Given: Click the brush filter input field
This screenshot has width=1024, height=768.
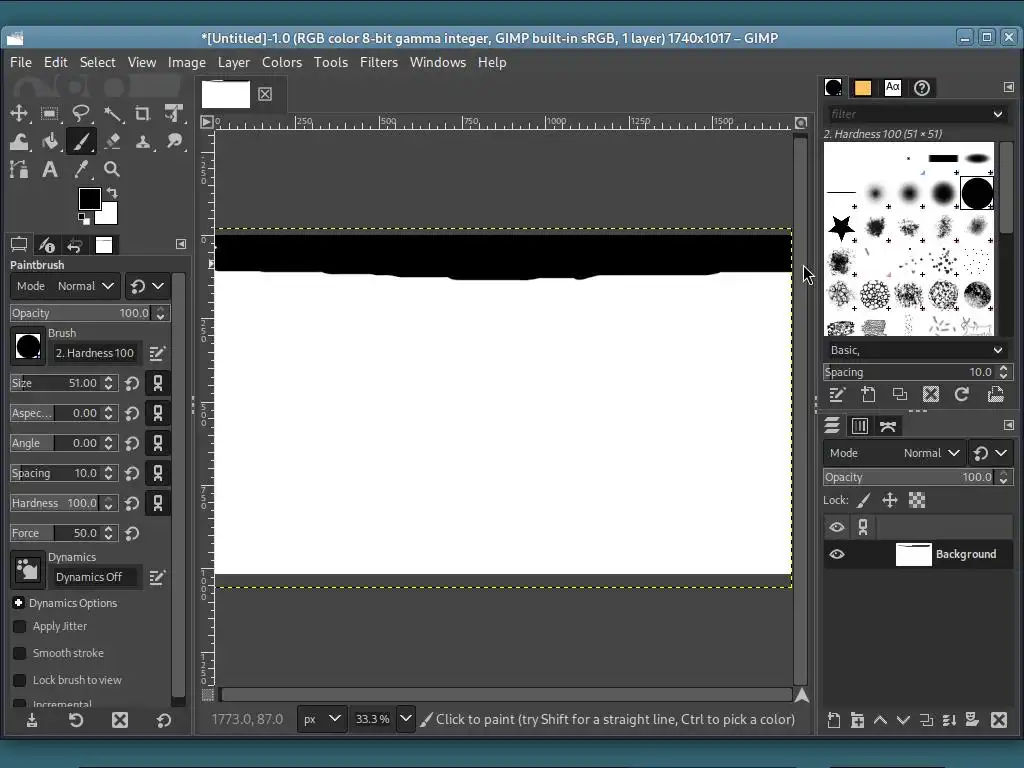Looking at the screenshot, I should (908, 114).
